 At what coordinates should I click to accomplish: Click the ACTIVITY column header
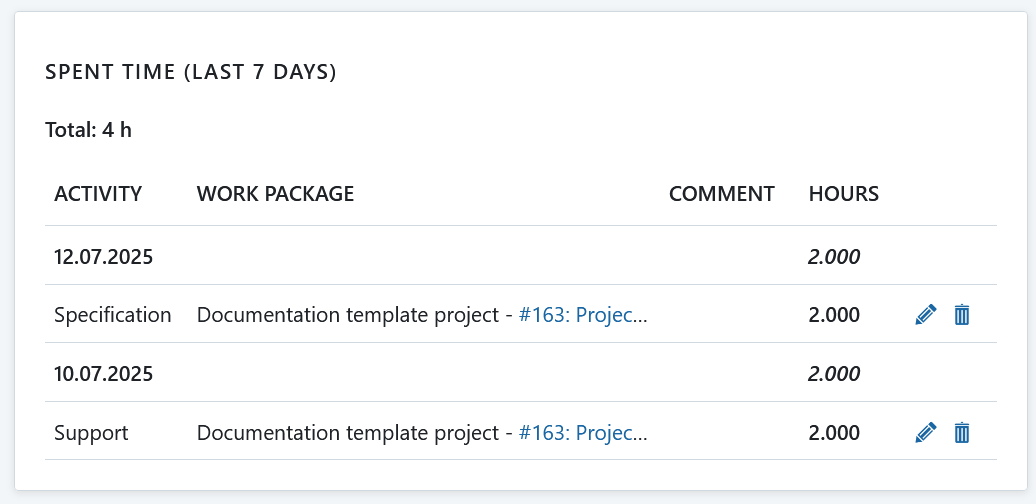pyautogui.click(x=98, y=194)
